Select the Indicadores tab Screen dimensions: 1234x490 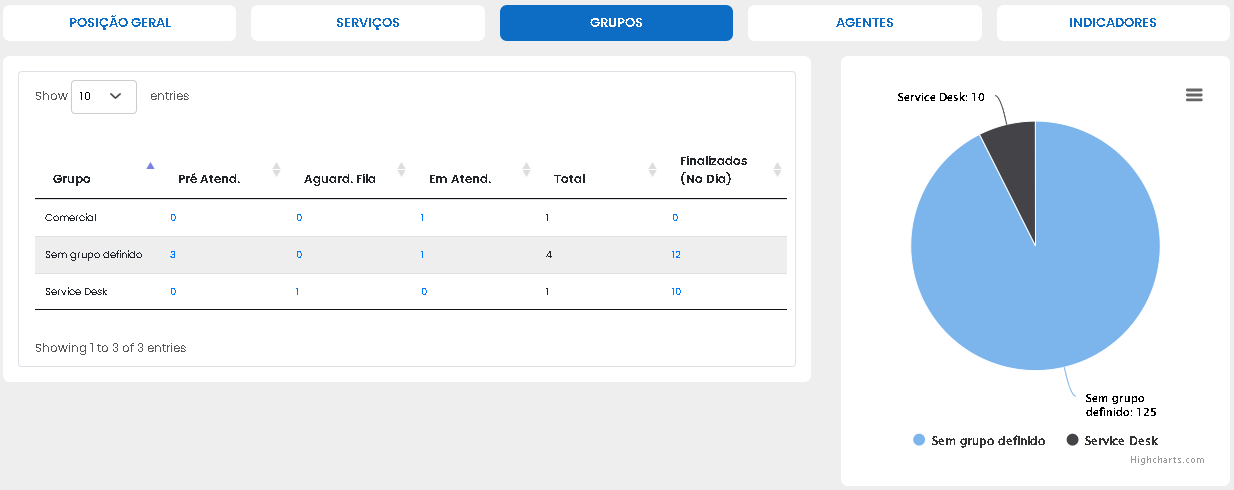coord(1112,23)
